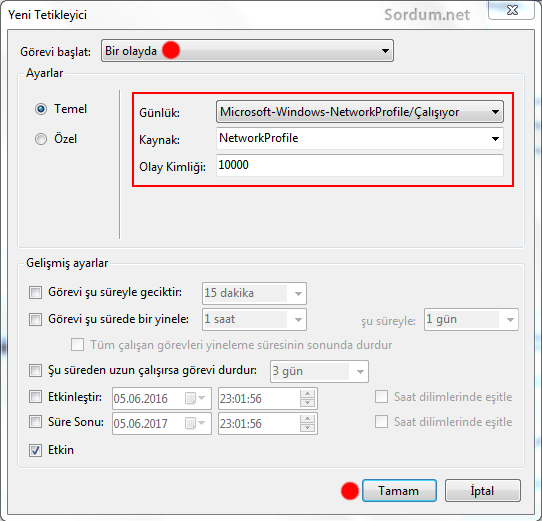Cancel using the İptal button
542x521 pixels.
point(483,491)
